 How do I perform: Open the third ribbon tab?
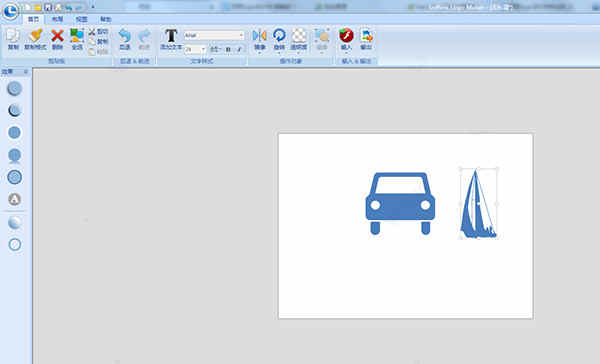click(81, 19)
